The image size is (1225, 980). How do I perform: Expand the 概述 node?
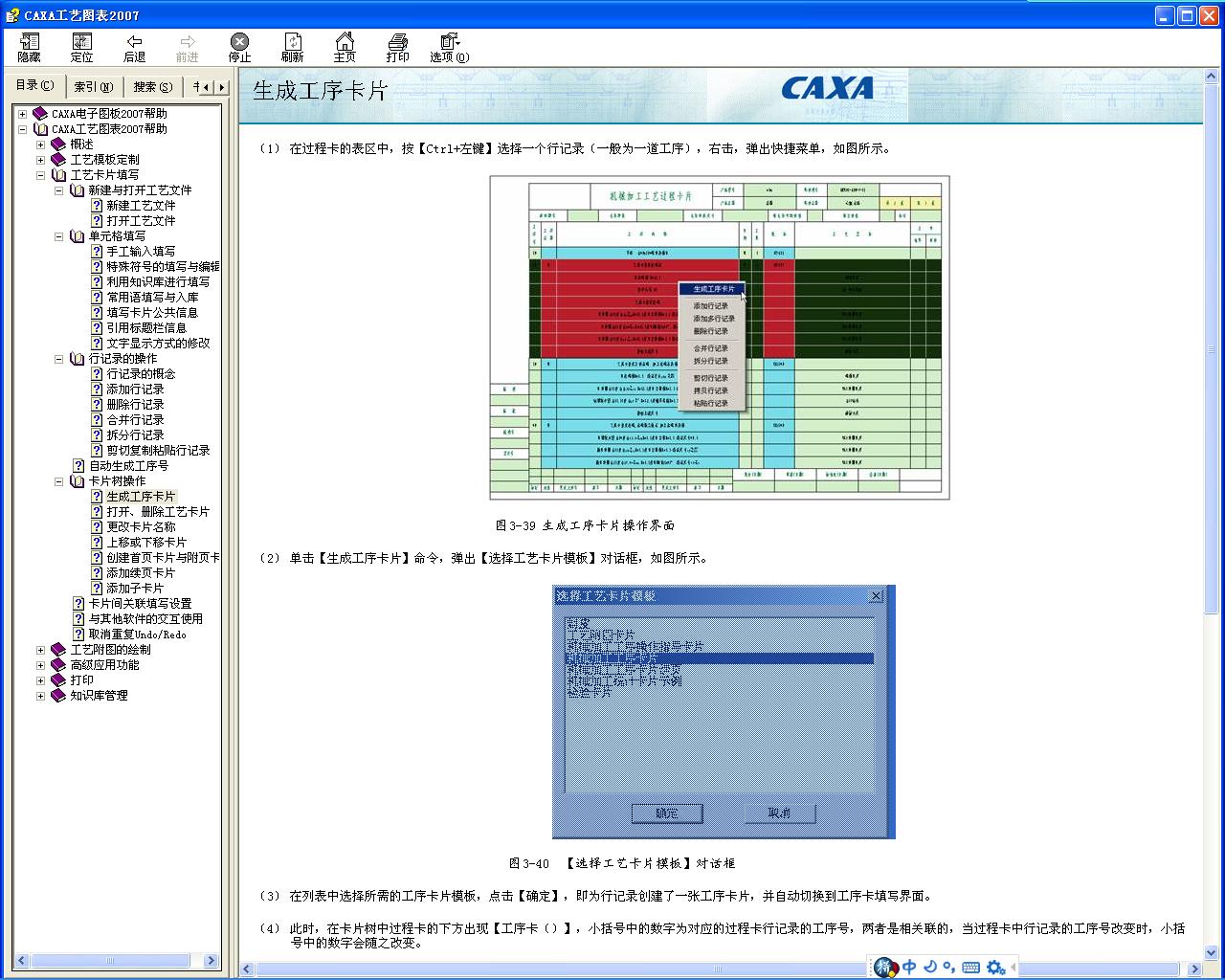pos(40,145)
